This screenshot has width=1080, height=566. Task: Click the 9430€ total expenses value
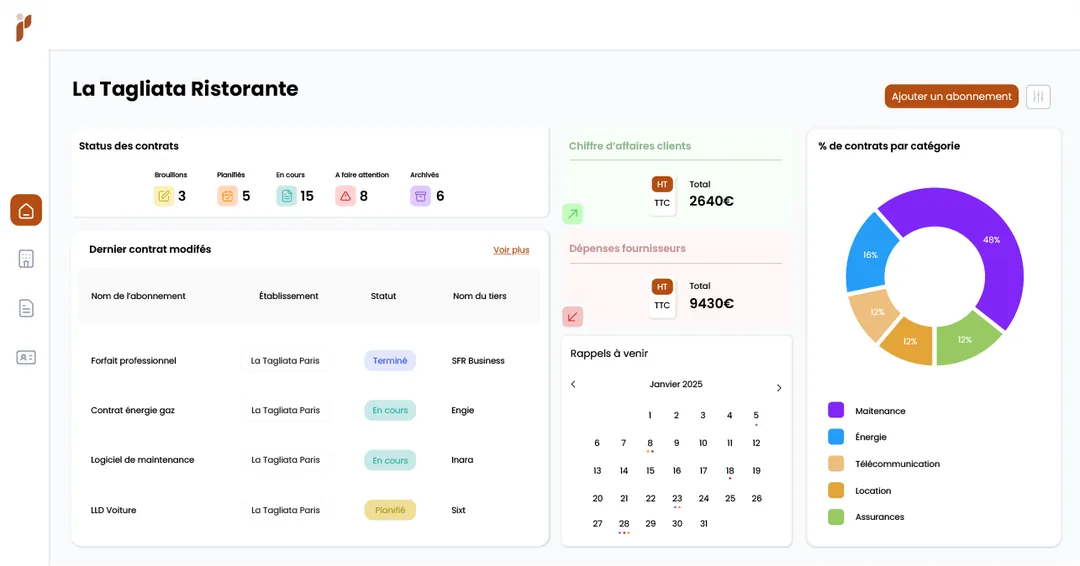(712, 304)
